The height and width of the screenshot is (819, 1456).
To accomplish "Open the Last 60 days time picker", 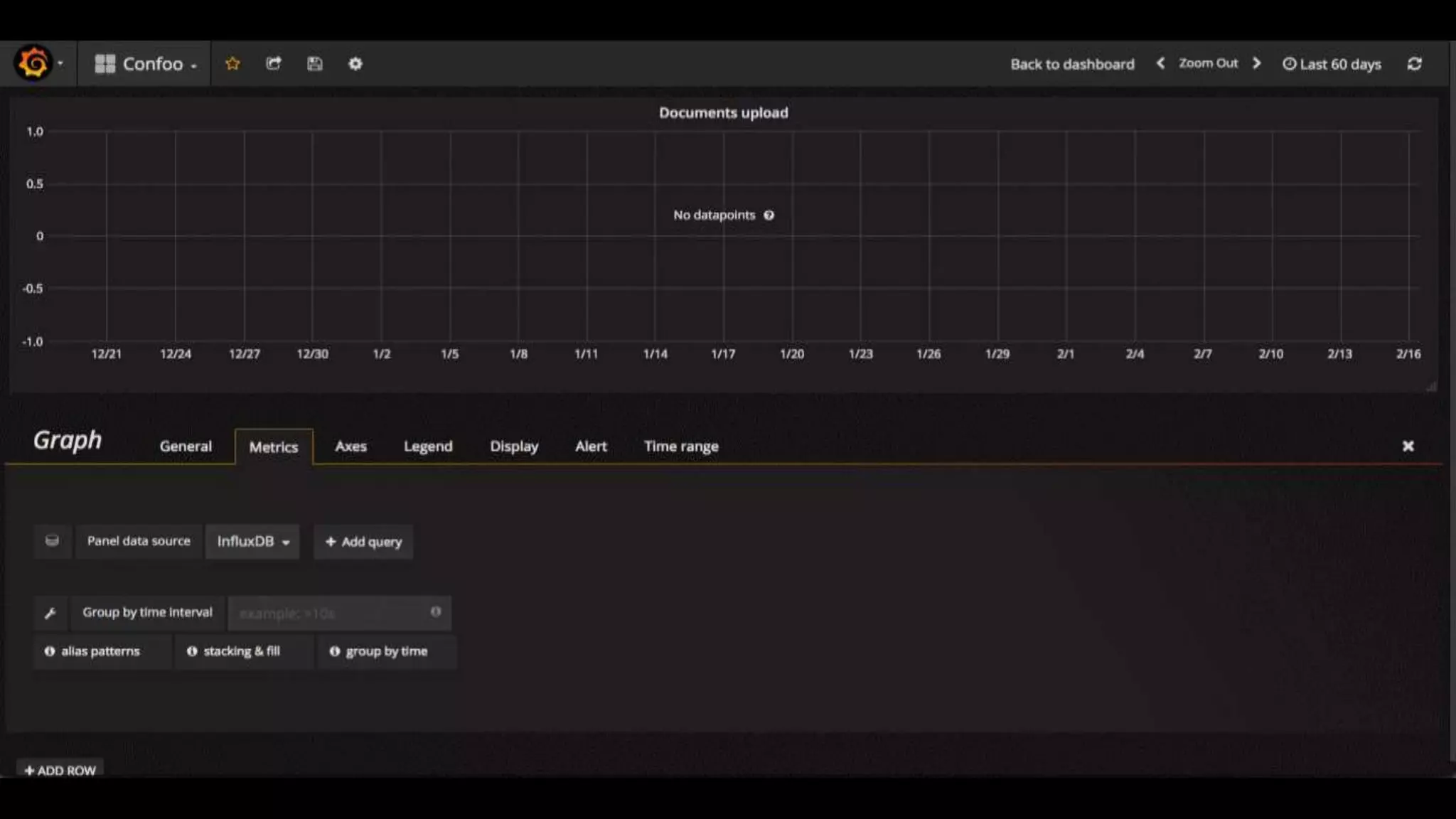I will point(1332,64).
